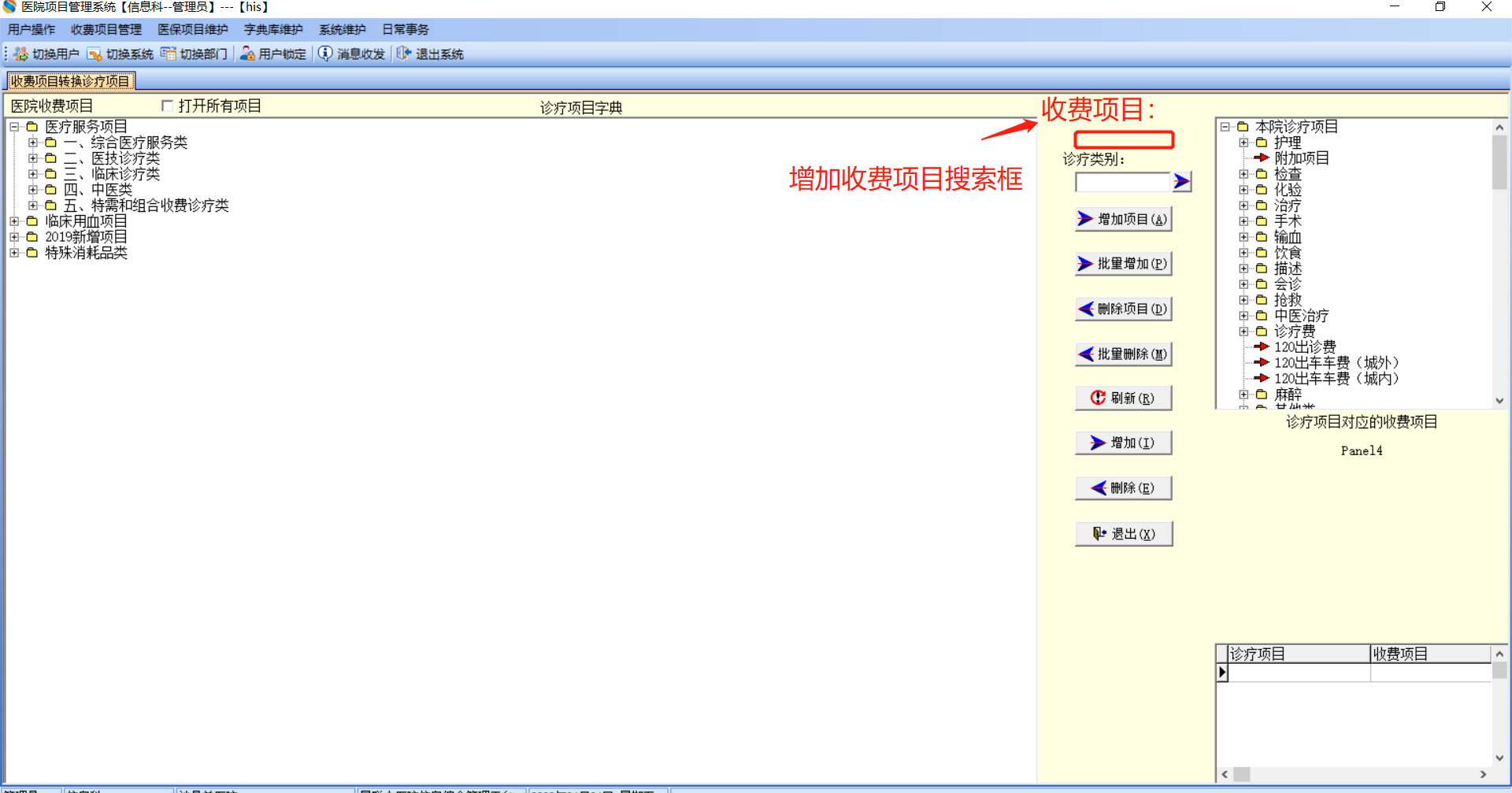Click the folder icon of 临床用血项目

(32, 221)
